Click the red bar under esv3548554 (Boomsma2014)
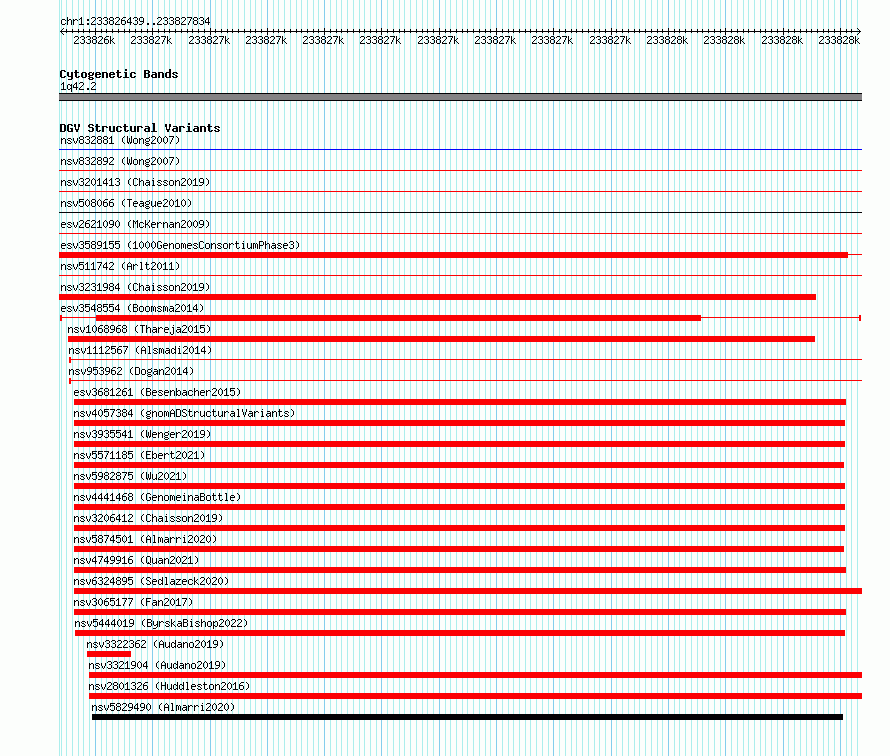Viewport: 890px width, 756px height. click(398, 318)
